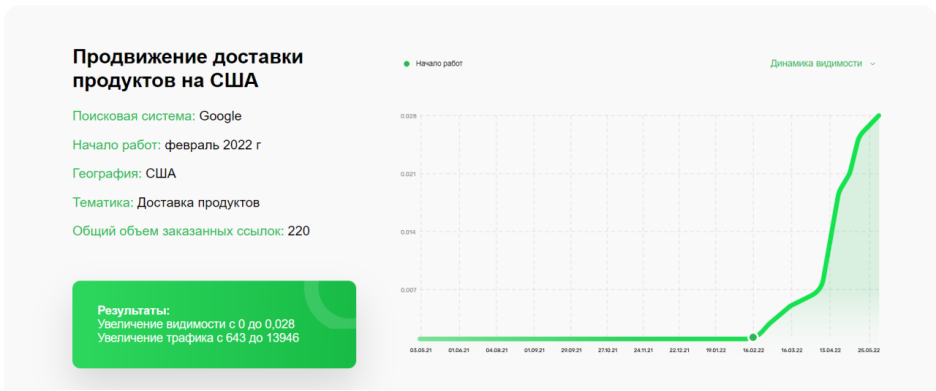Click heading Продвижение доставки продуктов на США
Image resolution: width=936 pixels, height=391 pixels.
[188, 69]
